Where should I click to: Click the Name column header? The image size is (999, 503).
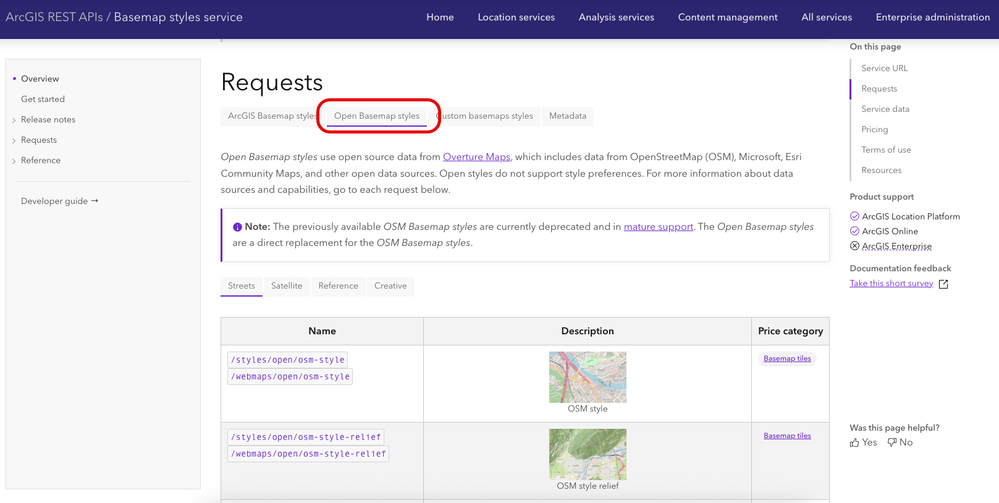pos(322,332)
